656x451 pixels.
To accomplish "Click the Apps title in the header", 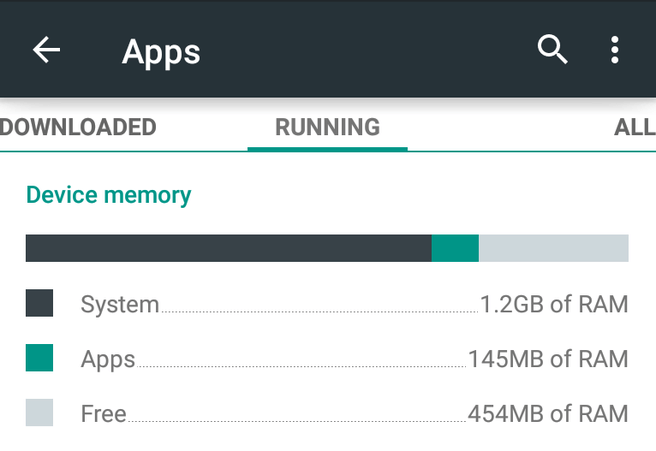I will click(x=161, y=51).
